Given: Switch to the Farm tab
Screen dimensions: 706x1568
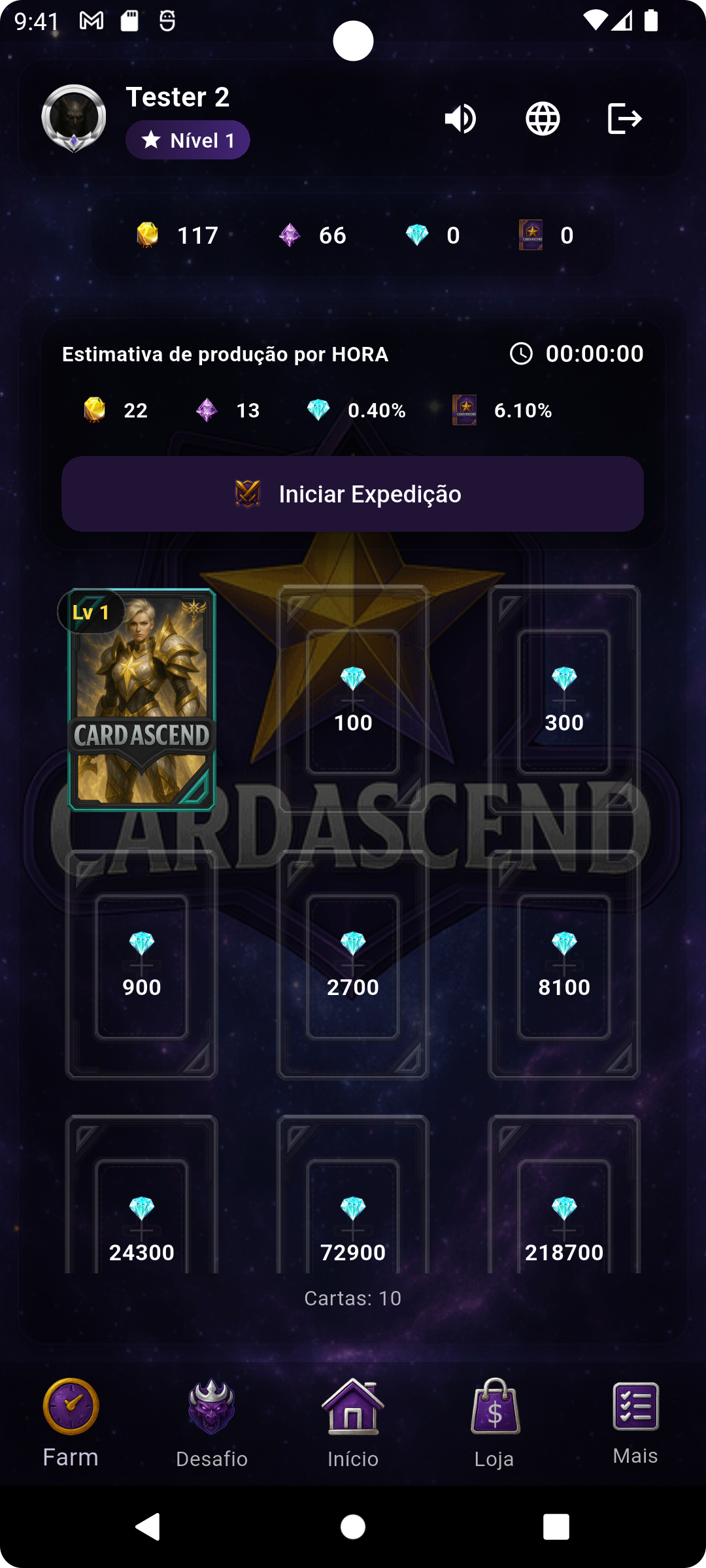Looking at the screenshot, I should [71, 1423].
